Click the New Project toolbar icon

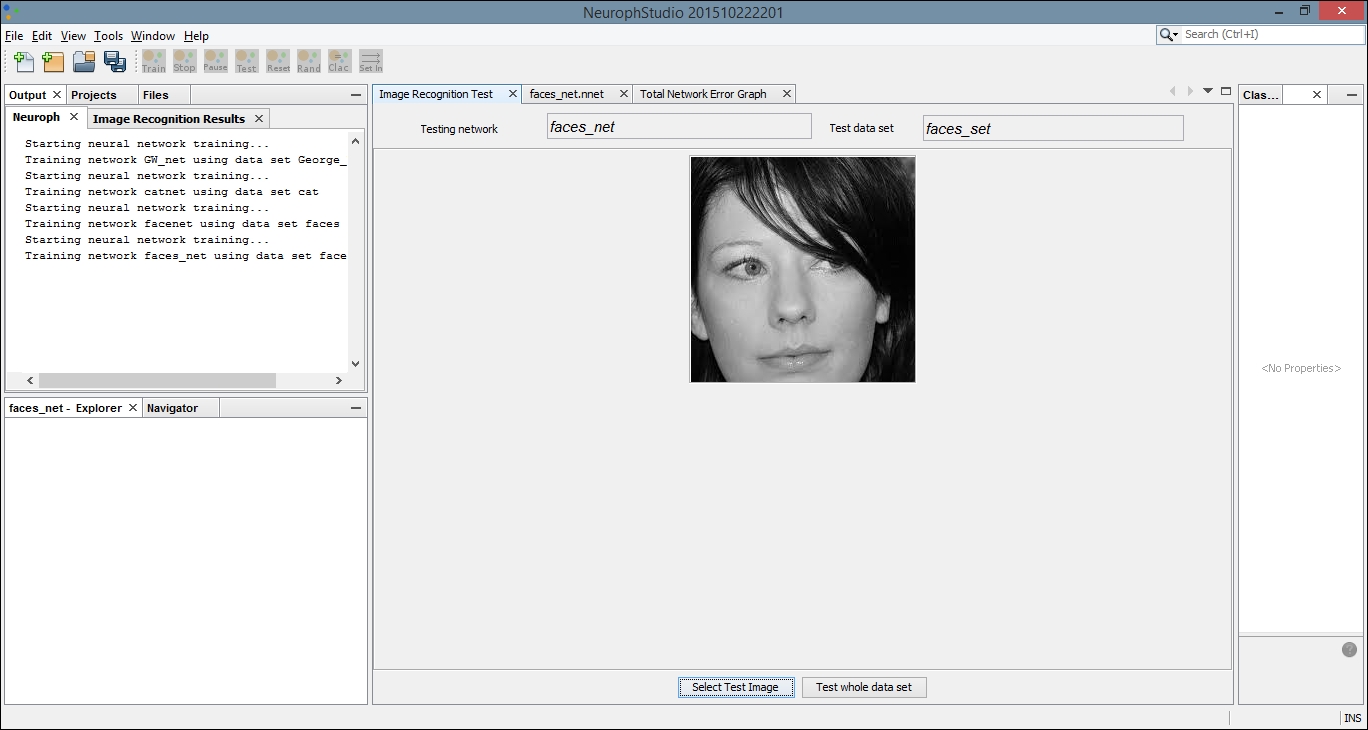click(54, 61)
